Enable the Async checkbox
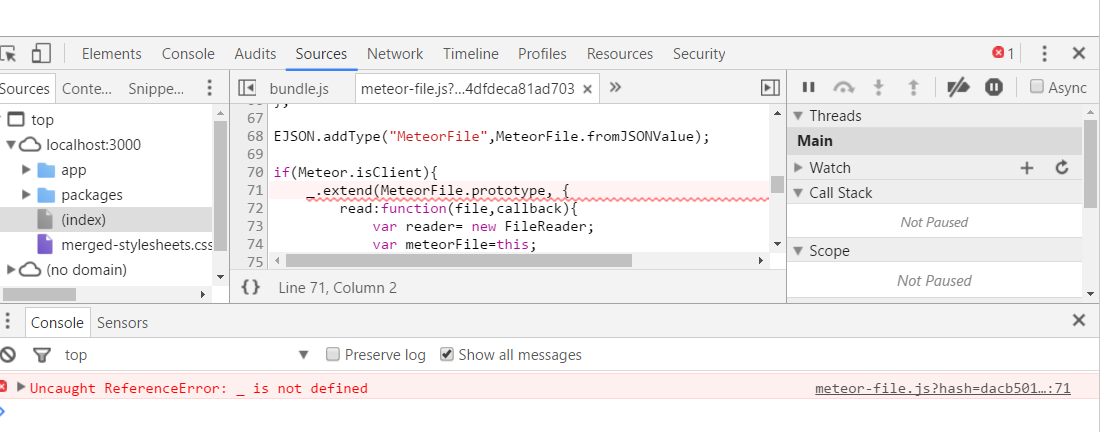This screenshot has width=1116, height=432. [1037, 88]
